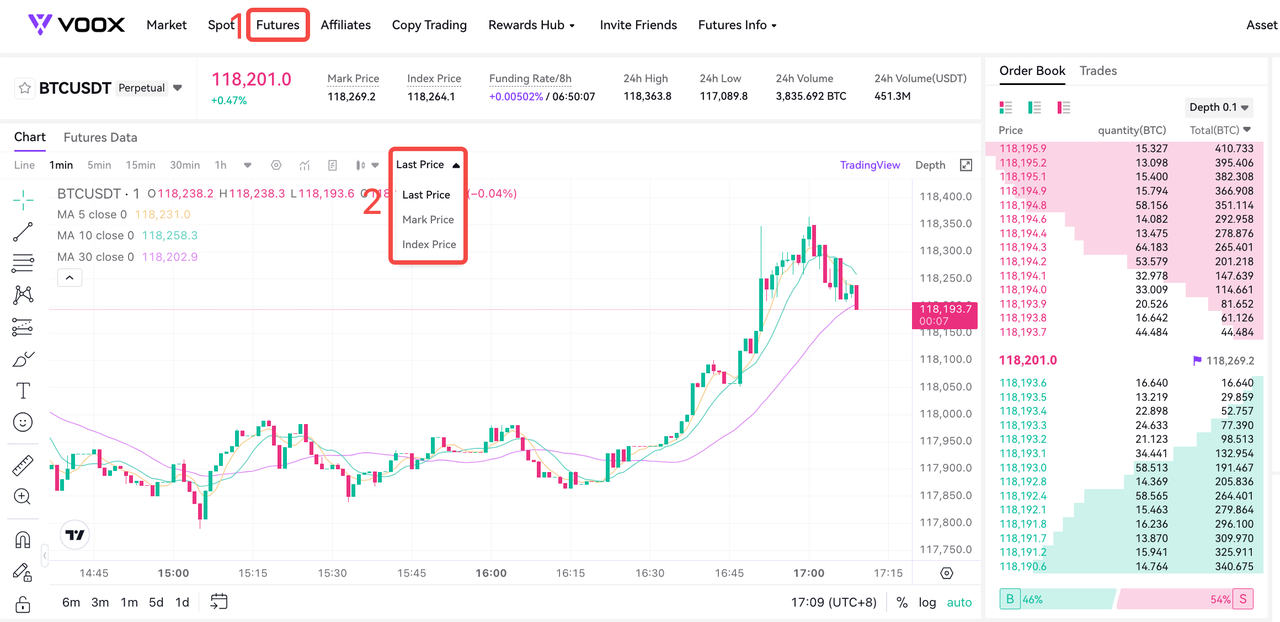This screenshot has width=1280, height=622.
Task: Select the text tool in chart sidebar
Action: tap(23, 391)
